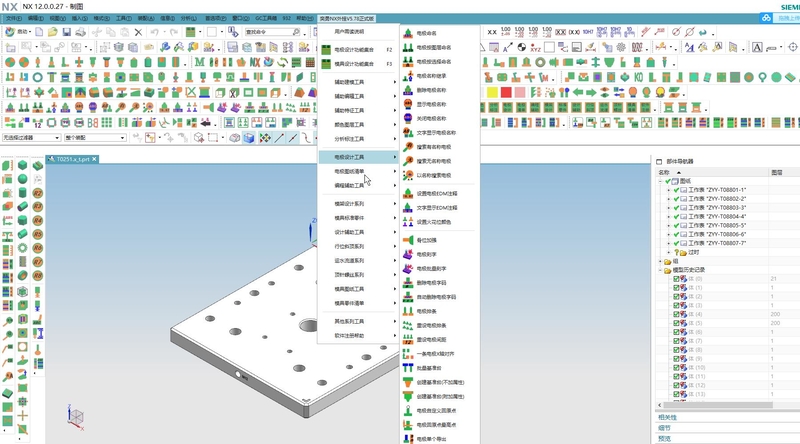Viewport: 800px width, 444px height.
Task: Click the 骨位加强 icon
Action: [408, 240]
